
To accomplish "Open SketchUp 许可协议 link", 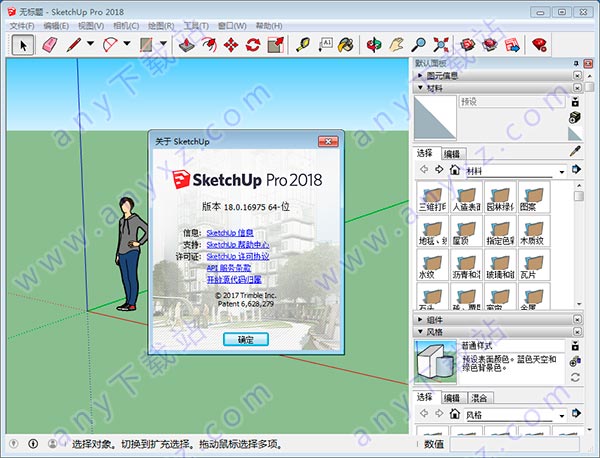I will point(238,256).
